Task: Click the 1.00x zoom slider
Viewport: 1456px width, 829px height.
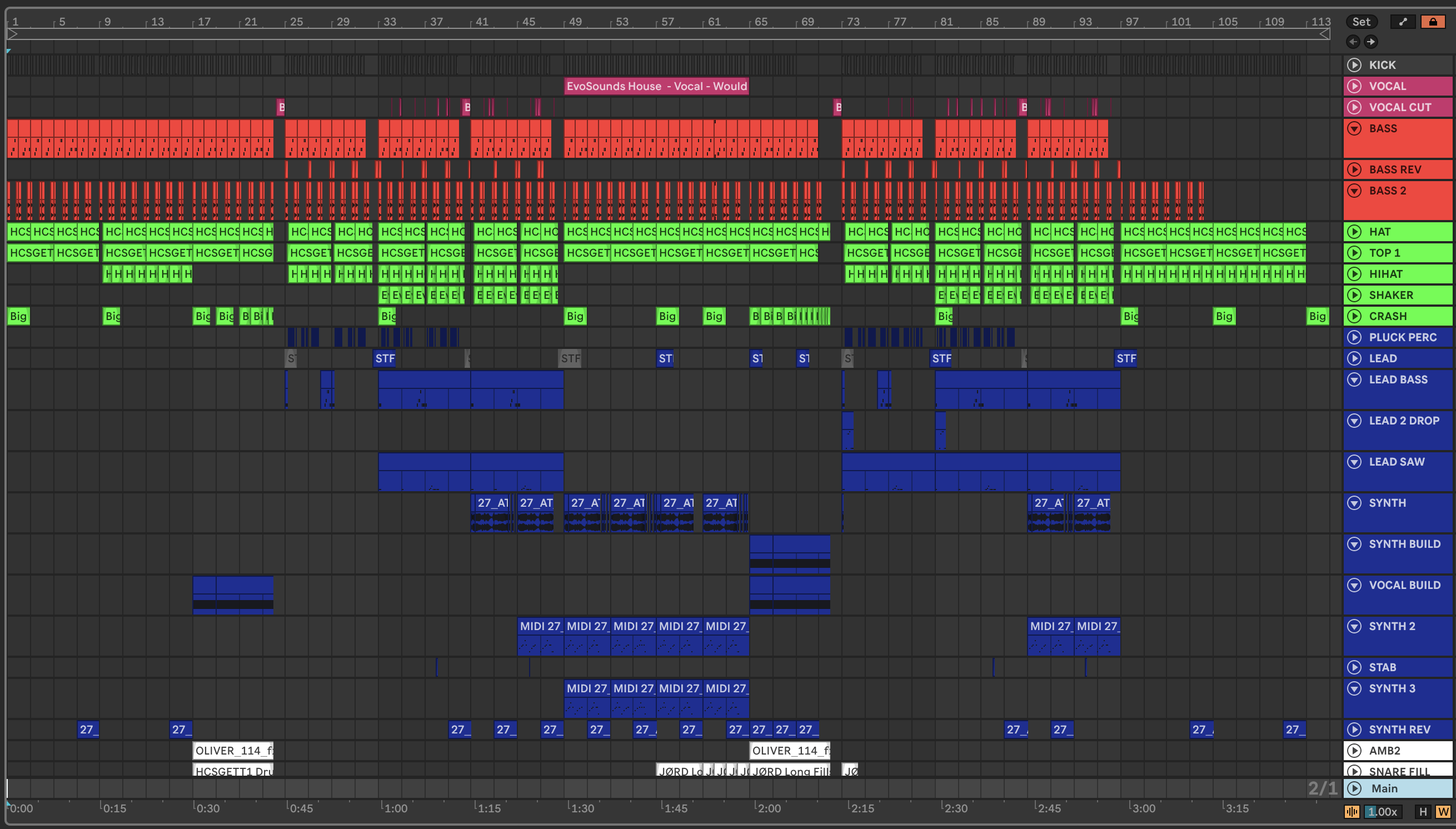Action: coord(1383,812)
